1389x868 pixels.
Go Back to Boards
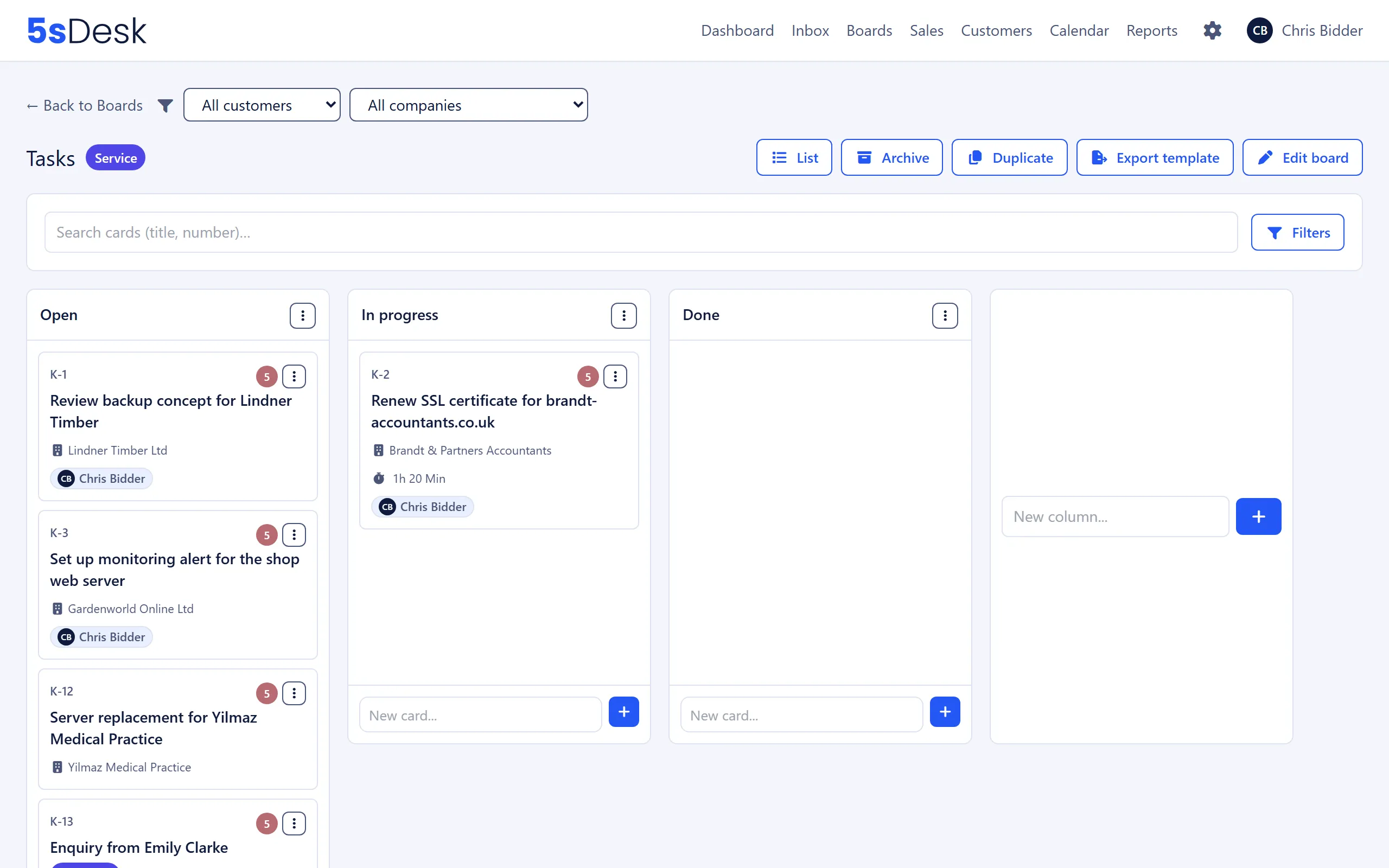point(85,106)
